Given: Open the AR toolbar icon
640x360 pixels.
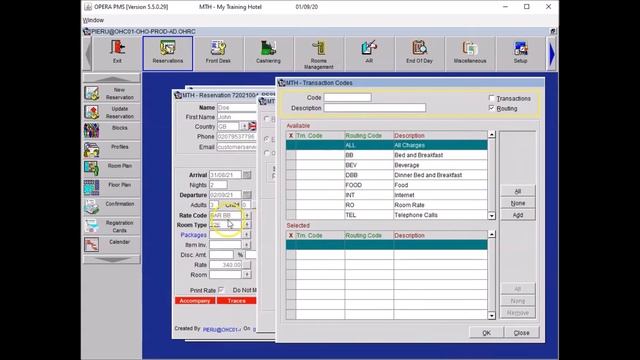Looking at the screenshot, I should (x=369, y=53).
